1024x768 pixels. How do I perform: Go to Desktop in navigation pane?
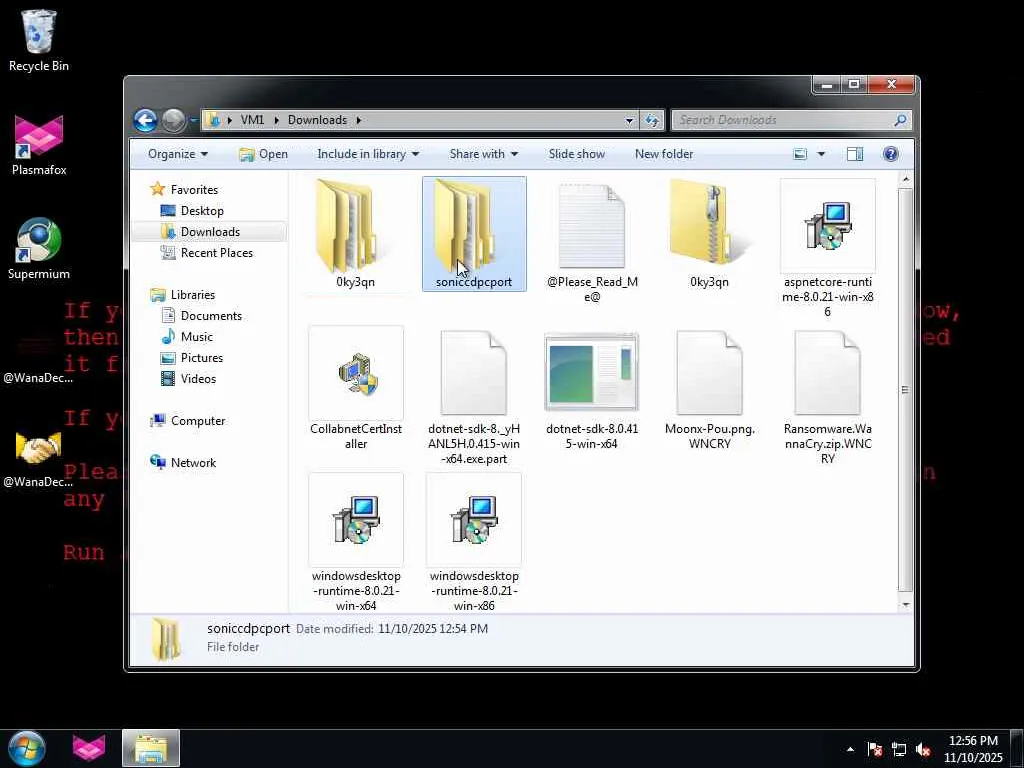[202, 211]
